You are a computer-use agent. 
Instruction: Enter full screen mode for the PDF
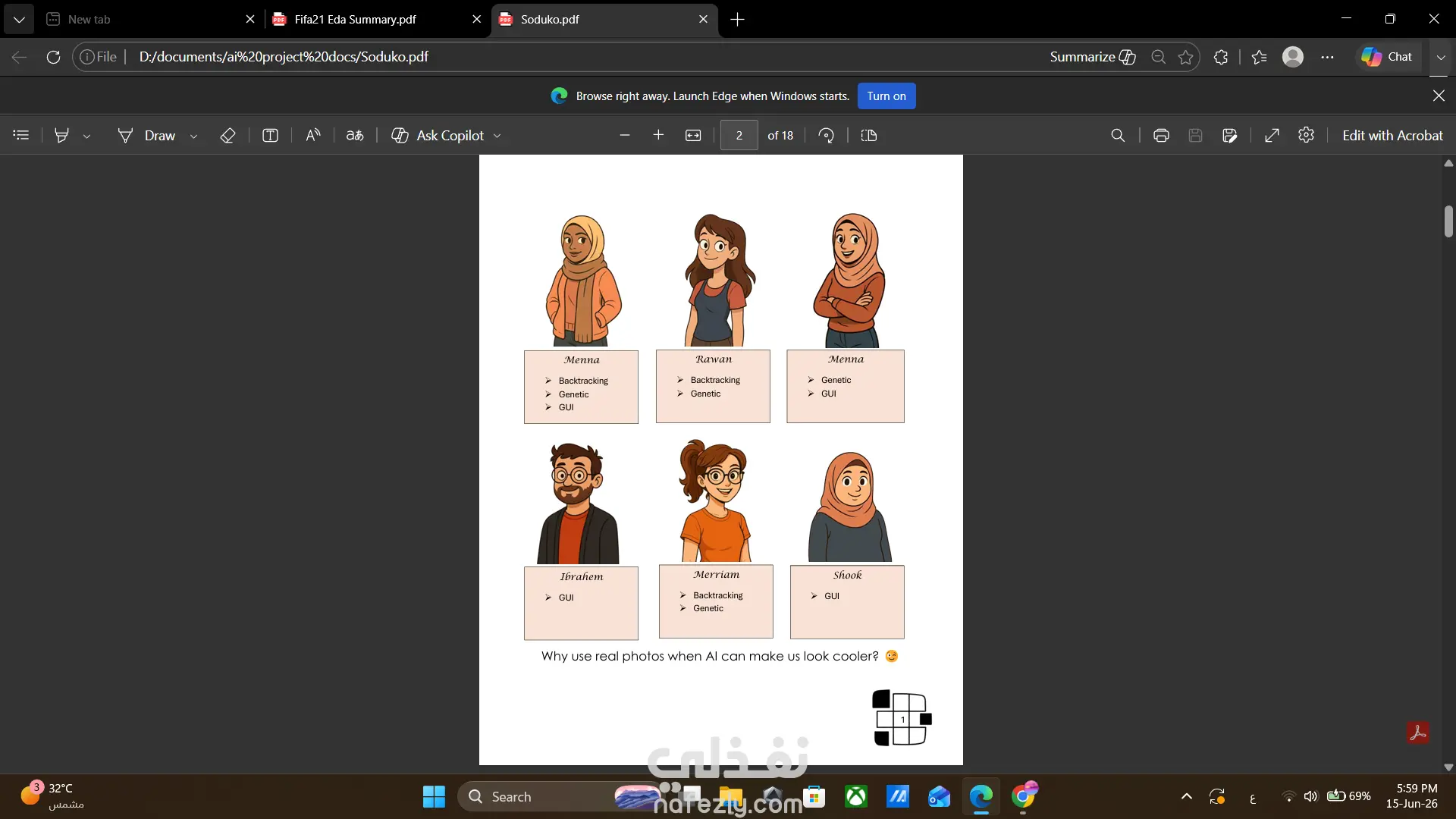coord(1272,135)
